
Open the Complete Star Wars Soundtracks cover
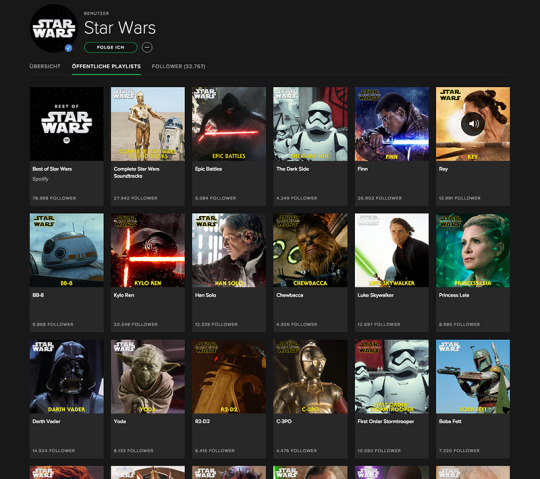148,124
